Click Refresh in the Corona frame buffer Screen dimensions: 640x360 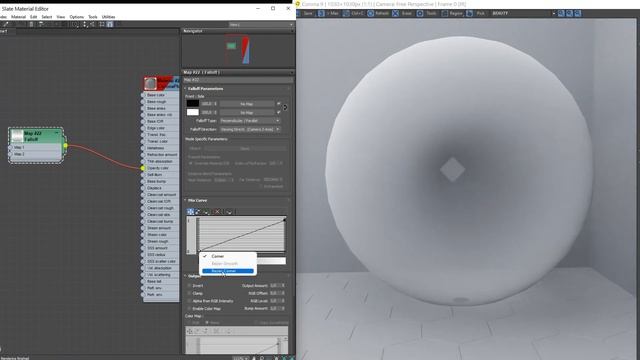point(378,13)
